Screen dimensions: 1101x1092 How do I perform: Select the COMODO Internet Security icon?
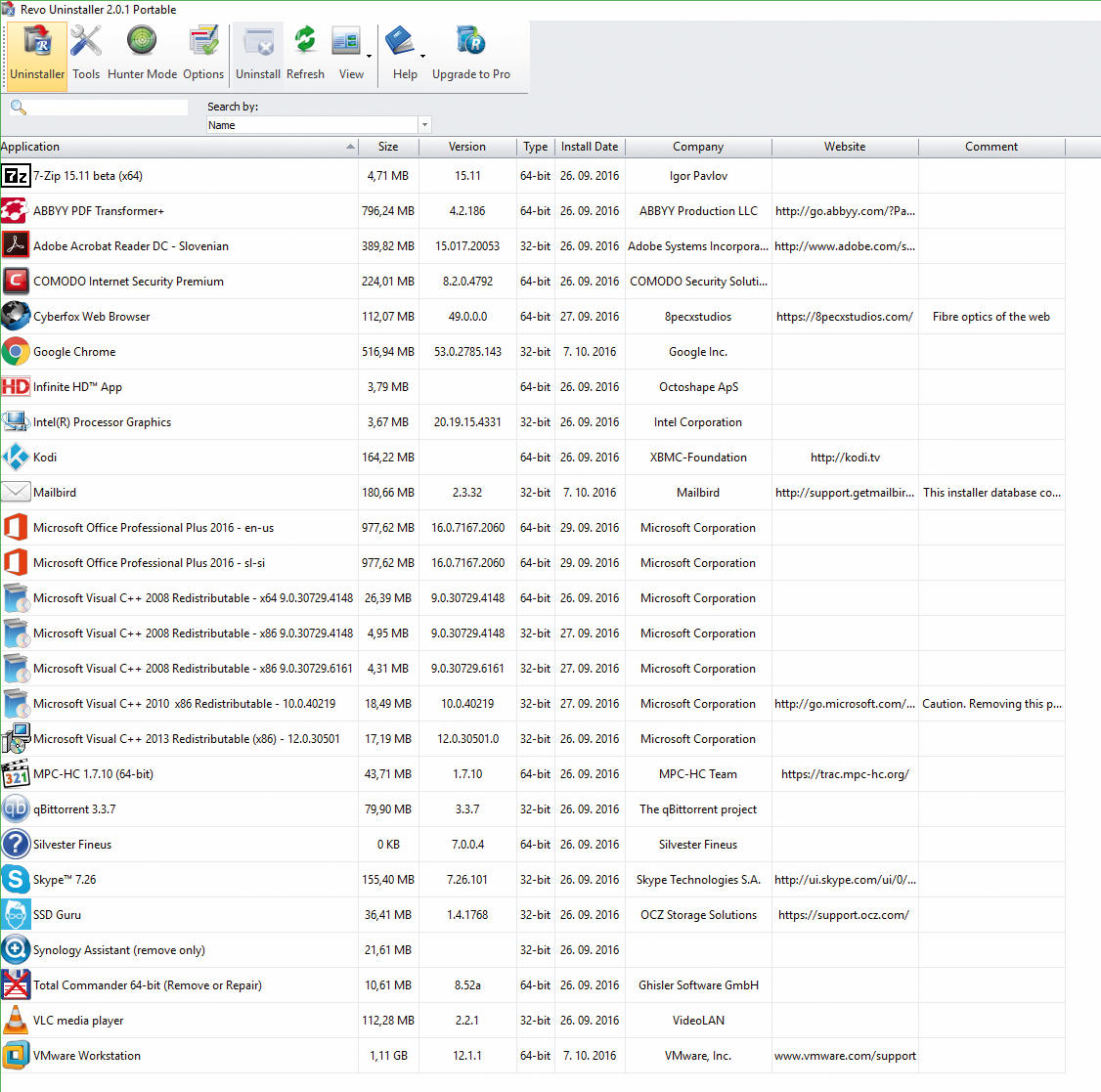[16, 281]
